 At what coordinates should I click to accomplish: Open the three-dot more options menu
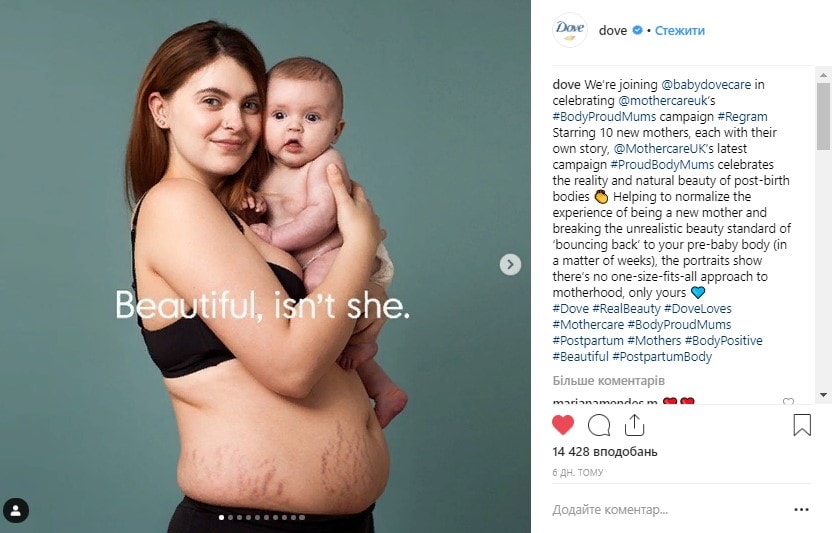801,510
